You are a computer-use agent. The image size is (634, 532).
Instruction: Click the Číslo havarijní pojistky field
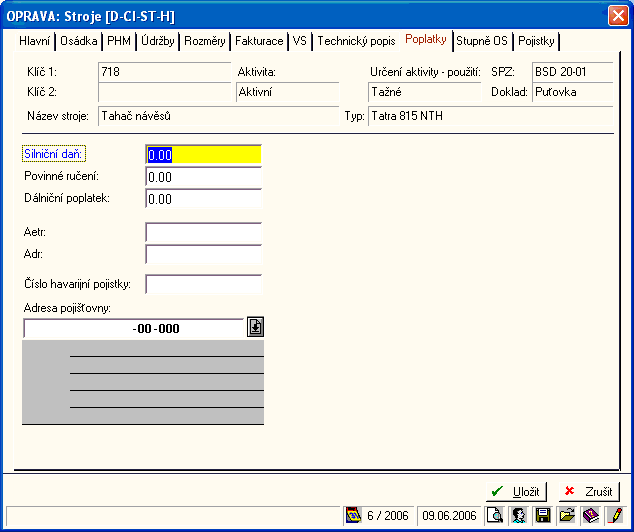tap(203, 285)
